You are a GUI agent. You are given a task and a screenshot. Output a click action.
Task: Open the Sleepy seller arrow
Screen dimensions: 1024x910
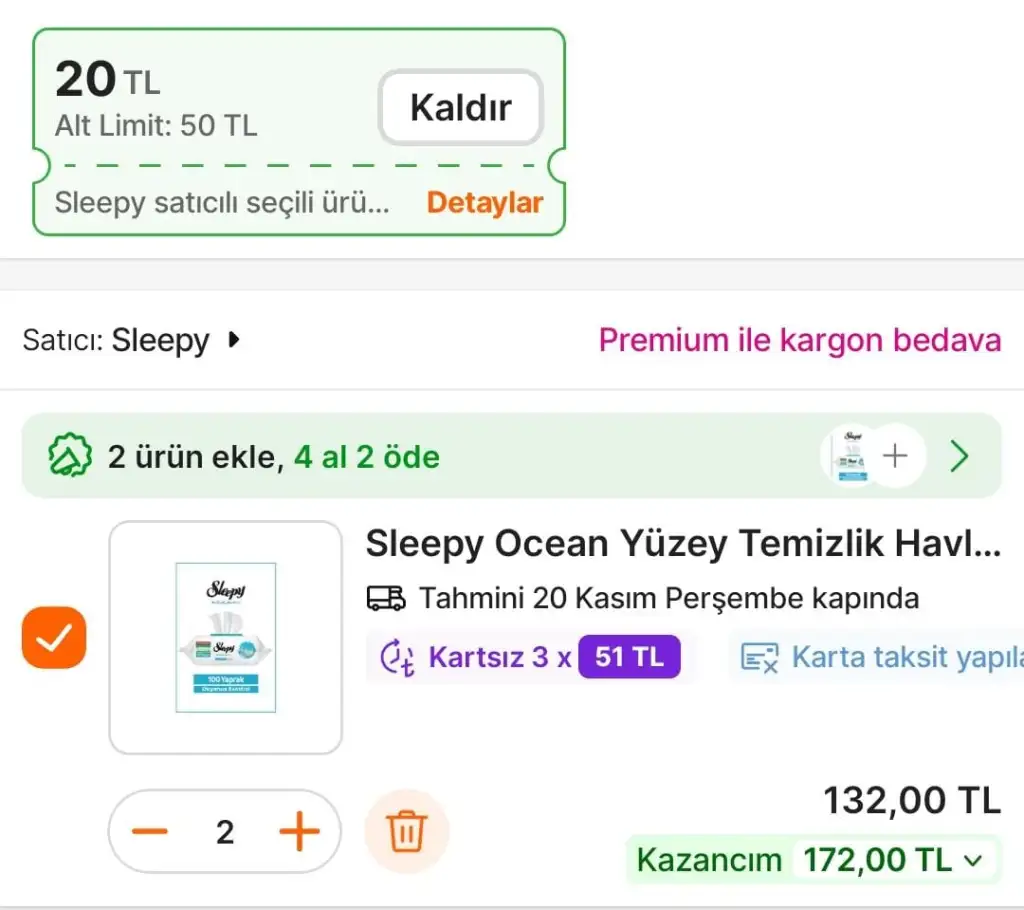click(x=234, y=340)
